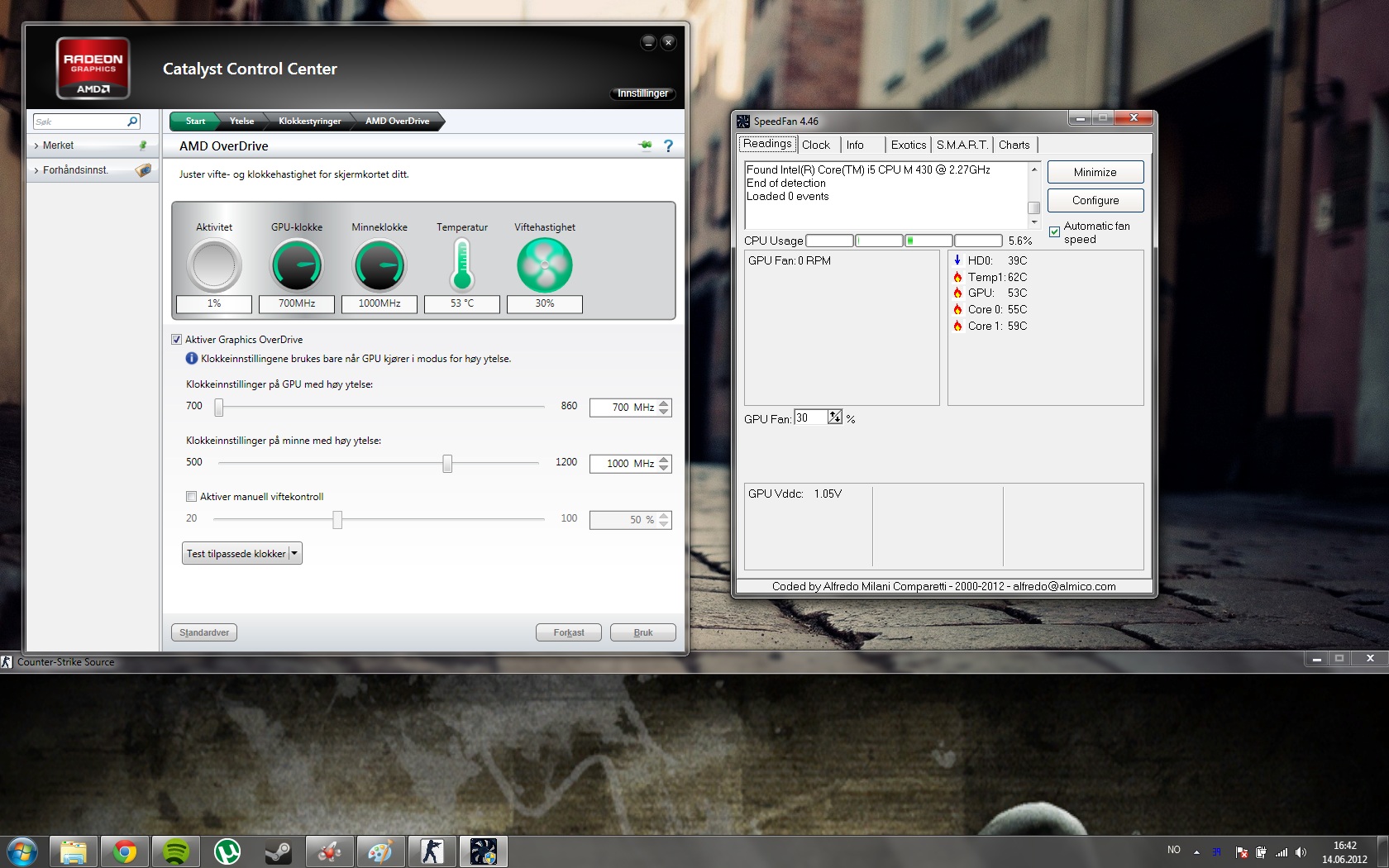Open the Innstillinger menu in Catalyst
This screenshot has height=868, width=1389.
coord(643,93)
